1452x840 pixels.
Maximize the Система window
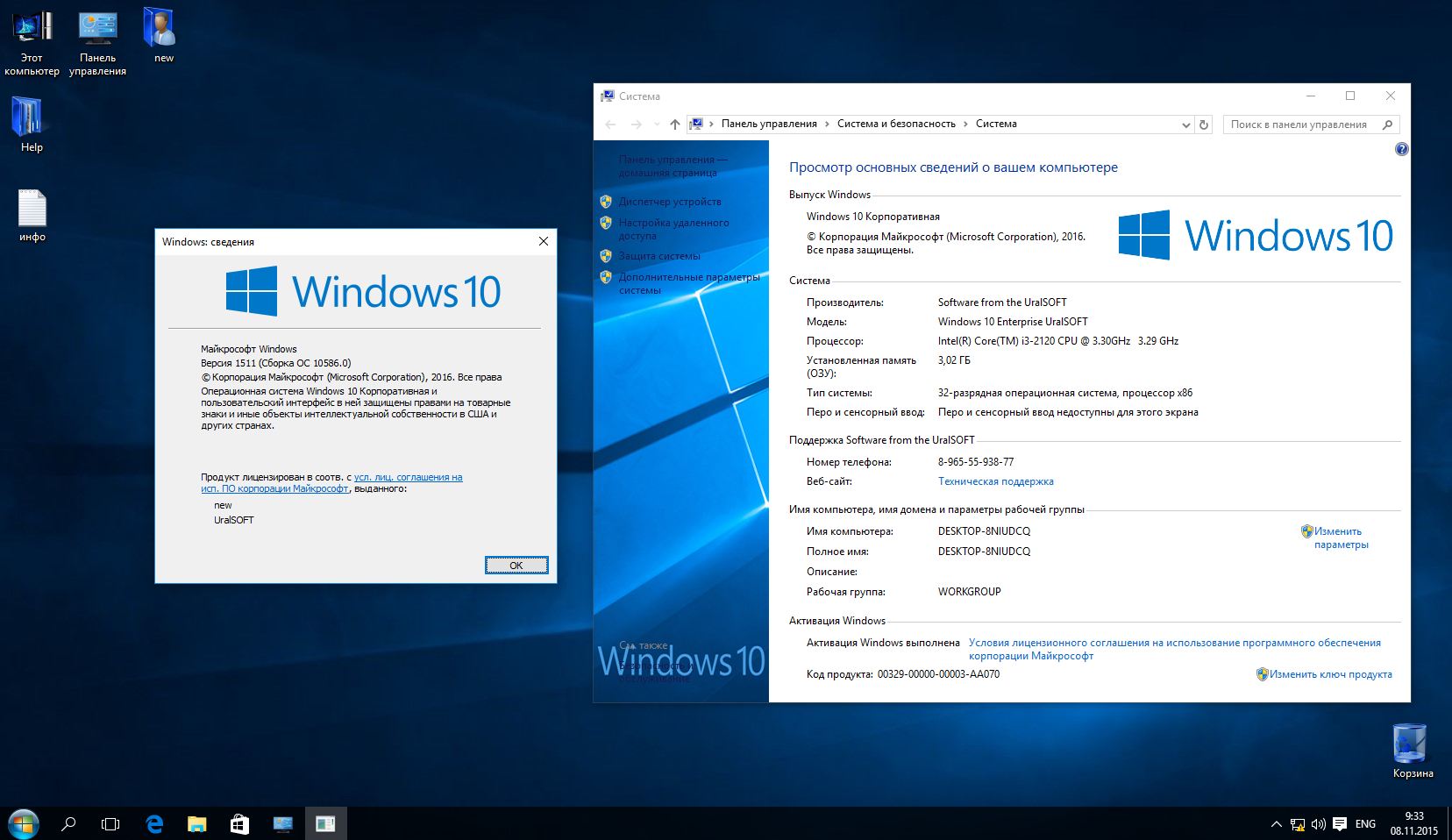click(1350, 96)
